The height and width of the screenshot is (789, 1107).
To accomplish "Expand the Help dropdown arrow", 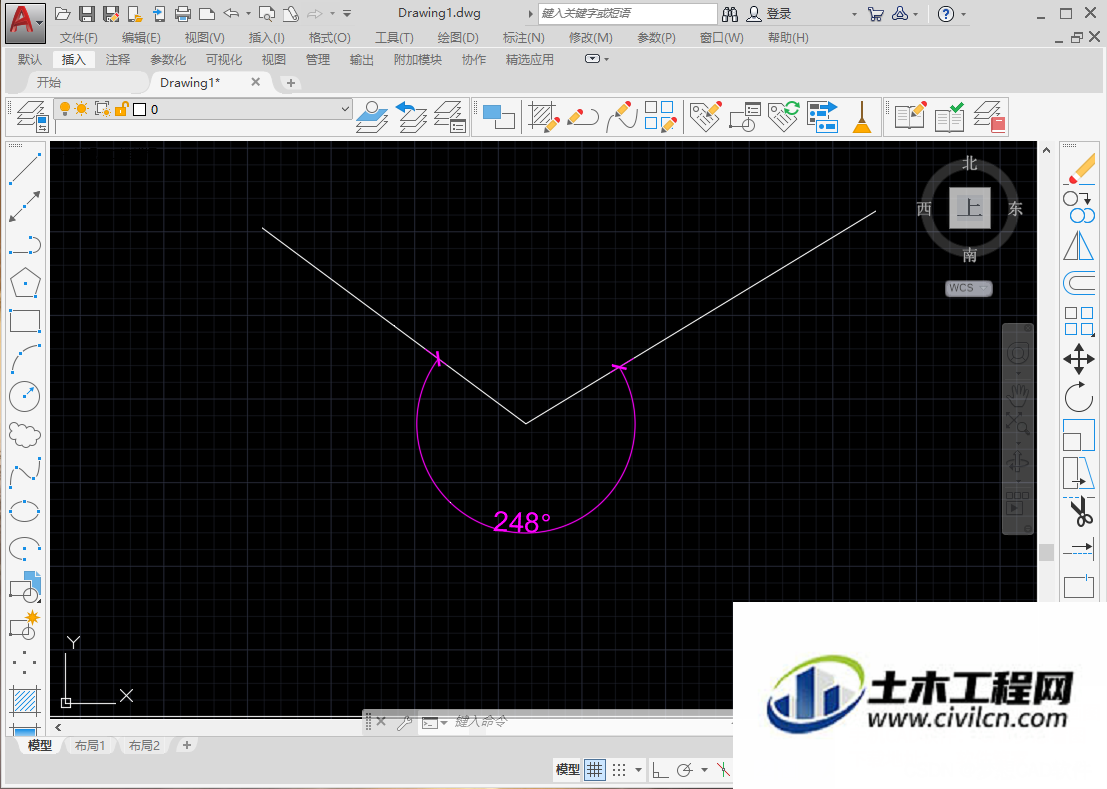I will coord(964,14).
